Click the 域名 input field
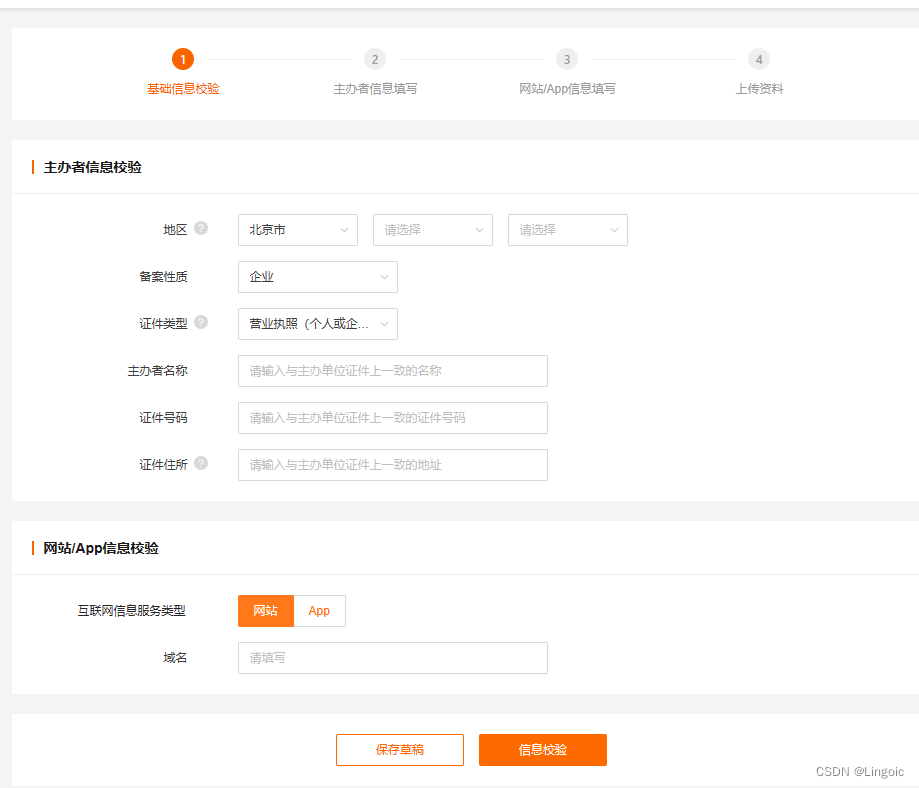The height and width of the screenshot is (788, 919). pos(392,657)
